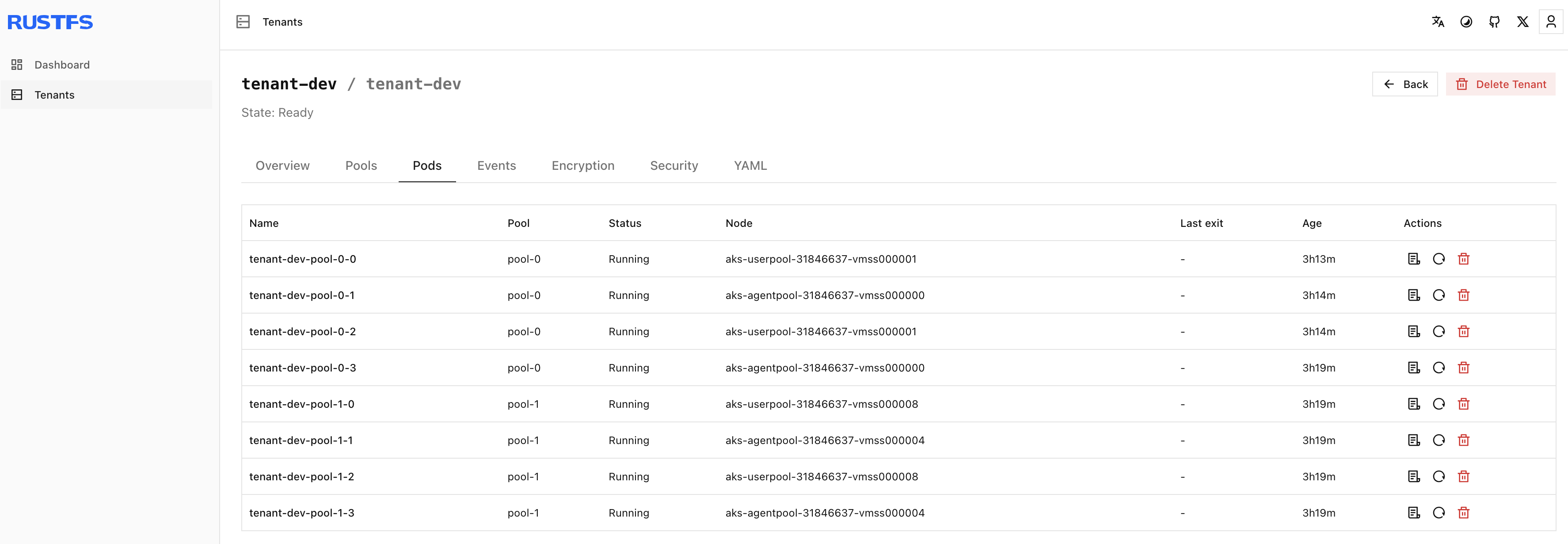1568x544 pixels.
Task: Open the Events tab
Action: (497, 166)
